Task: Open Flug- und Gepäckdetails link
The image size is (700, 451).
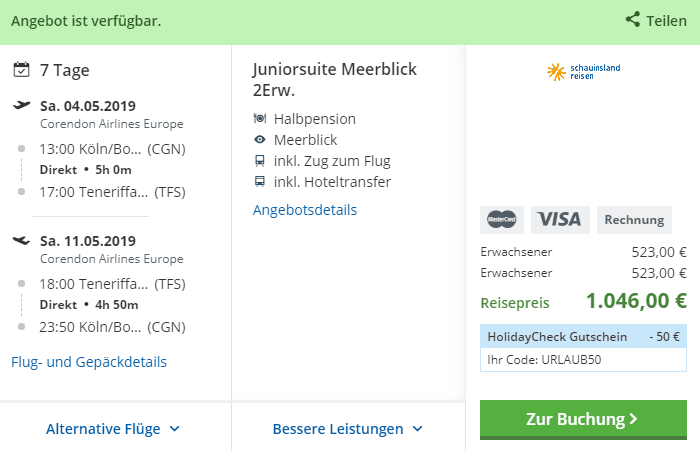Action: coord(89,362)
